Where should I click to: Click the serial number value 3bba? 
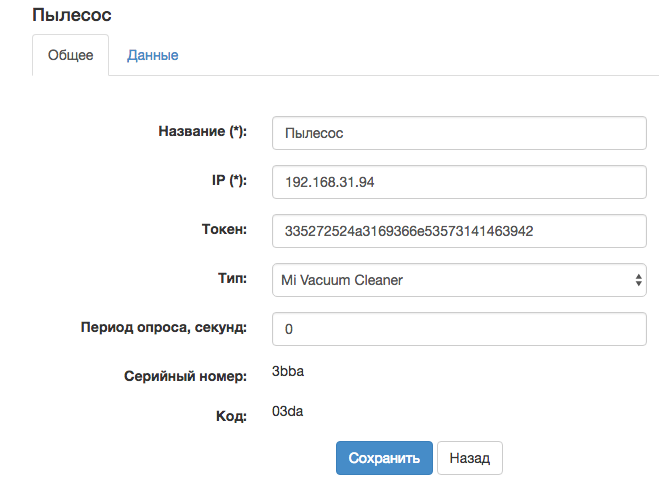287,371
